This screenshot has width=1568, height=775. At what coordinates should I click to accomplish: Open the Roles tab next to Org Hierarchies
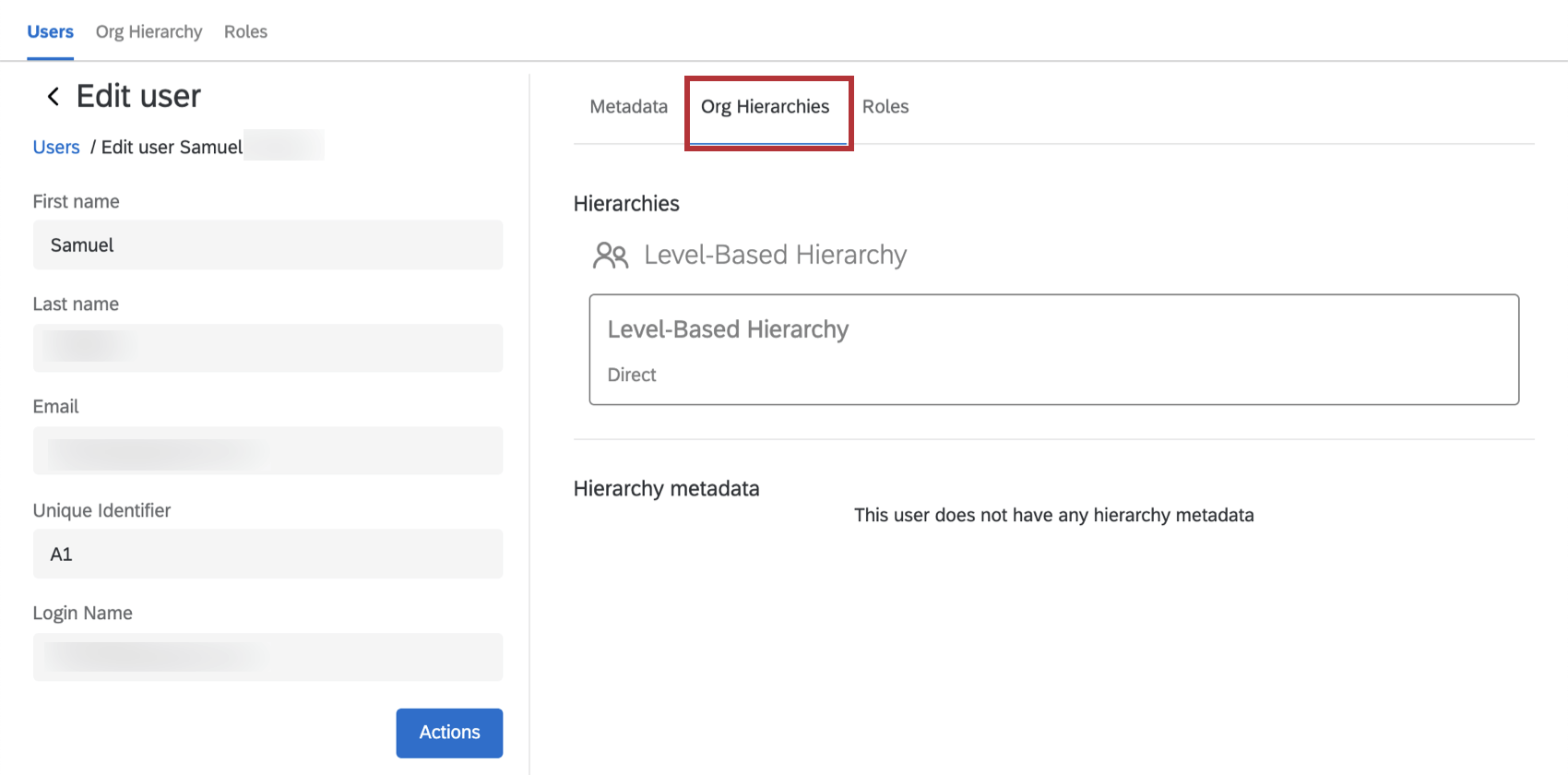point(885,106)
